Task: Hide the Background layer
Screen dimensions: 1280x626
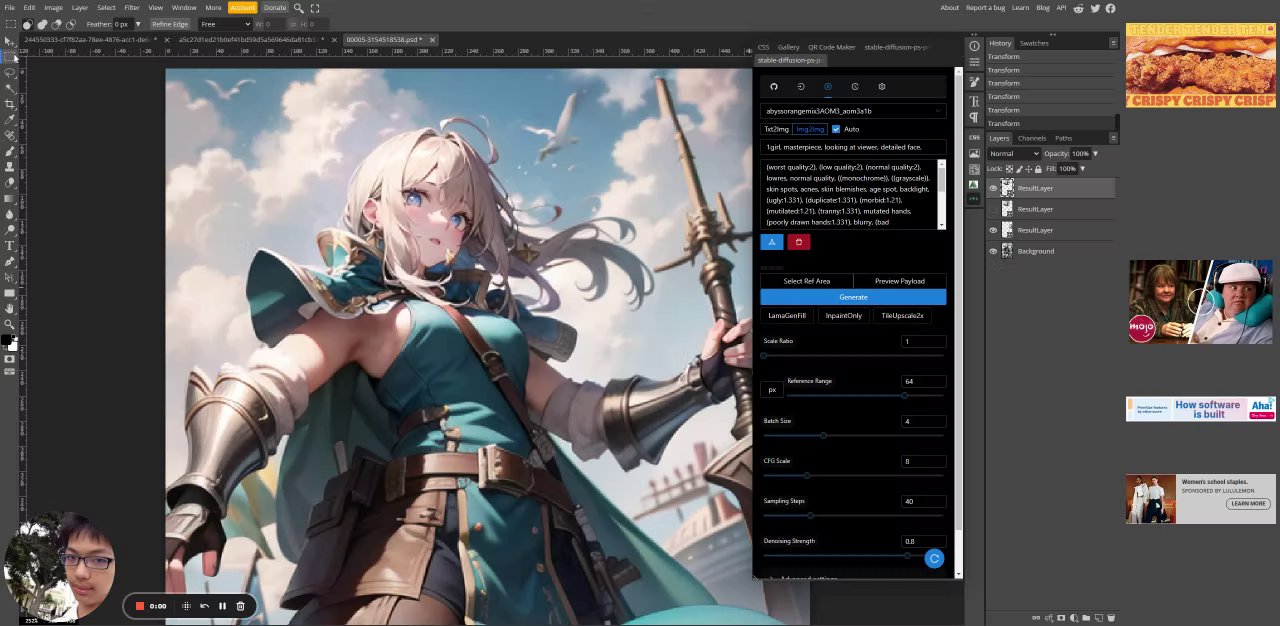Action: pos(993,251)
